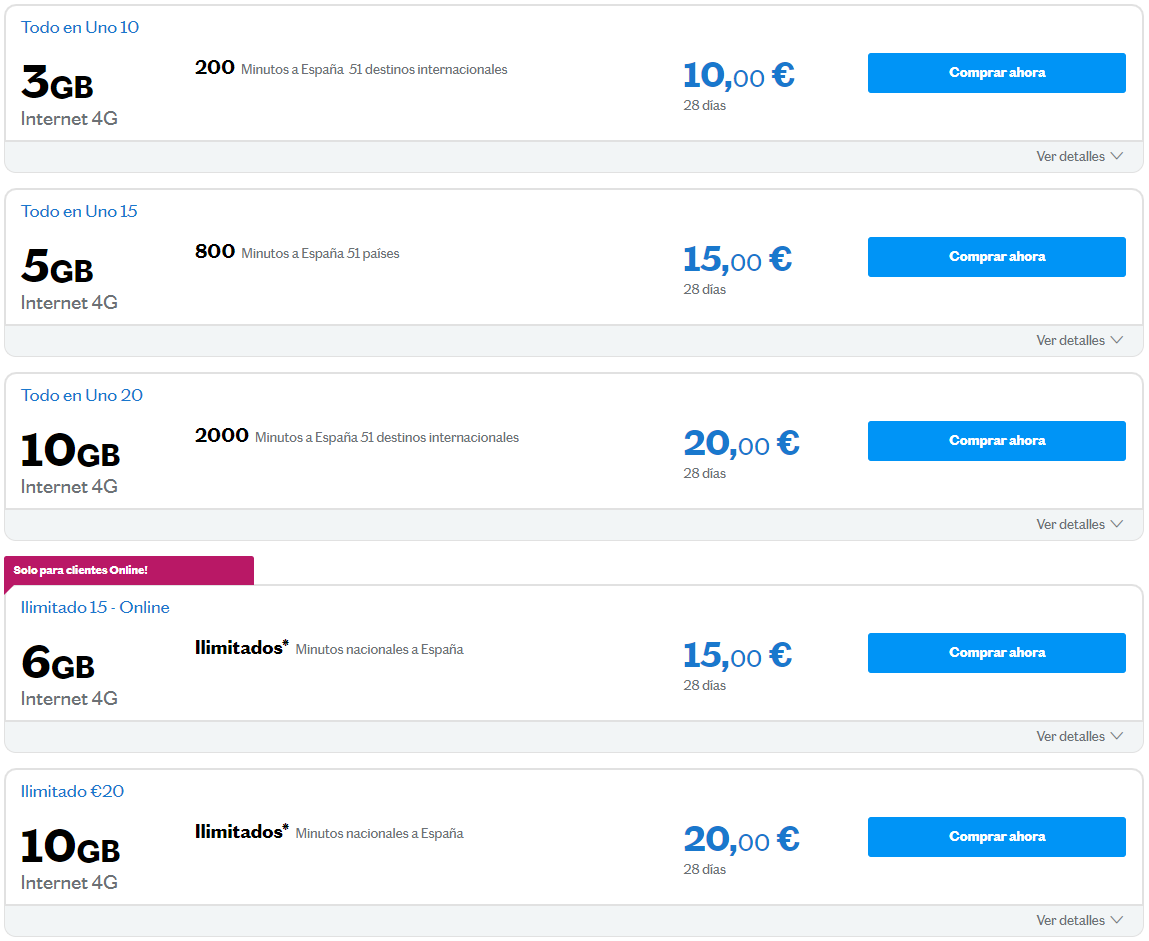Click the Solo para clientes Online banner
The image size is (1149, 941).
click(81, 570)
